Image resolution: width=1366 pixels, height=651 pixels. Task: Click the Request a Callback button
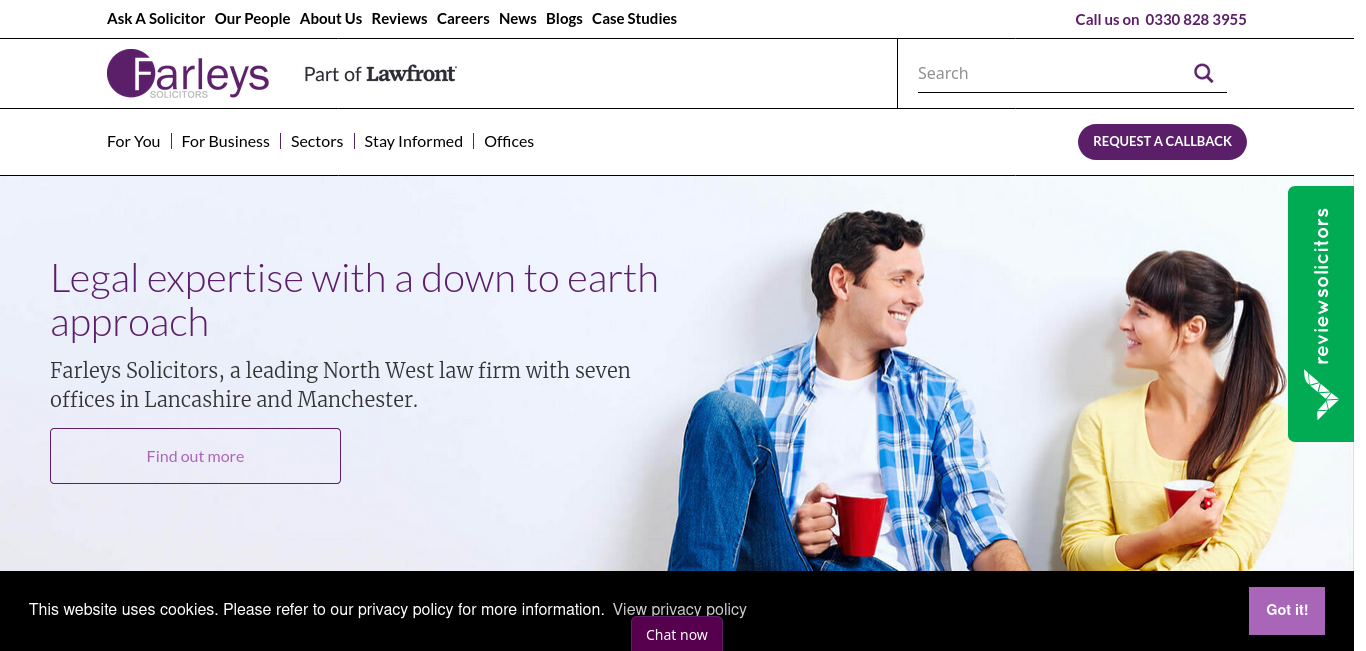coord(1162,142)
